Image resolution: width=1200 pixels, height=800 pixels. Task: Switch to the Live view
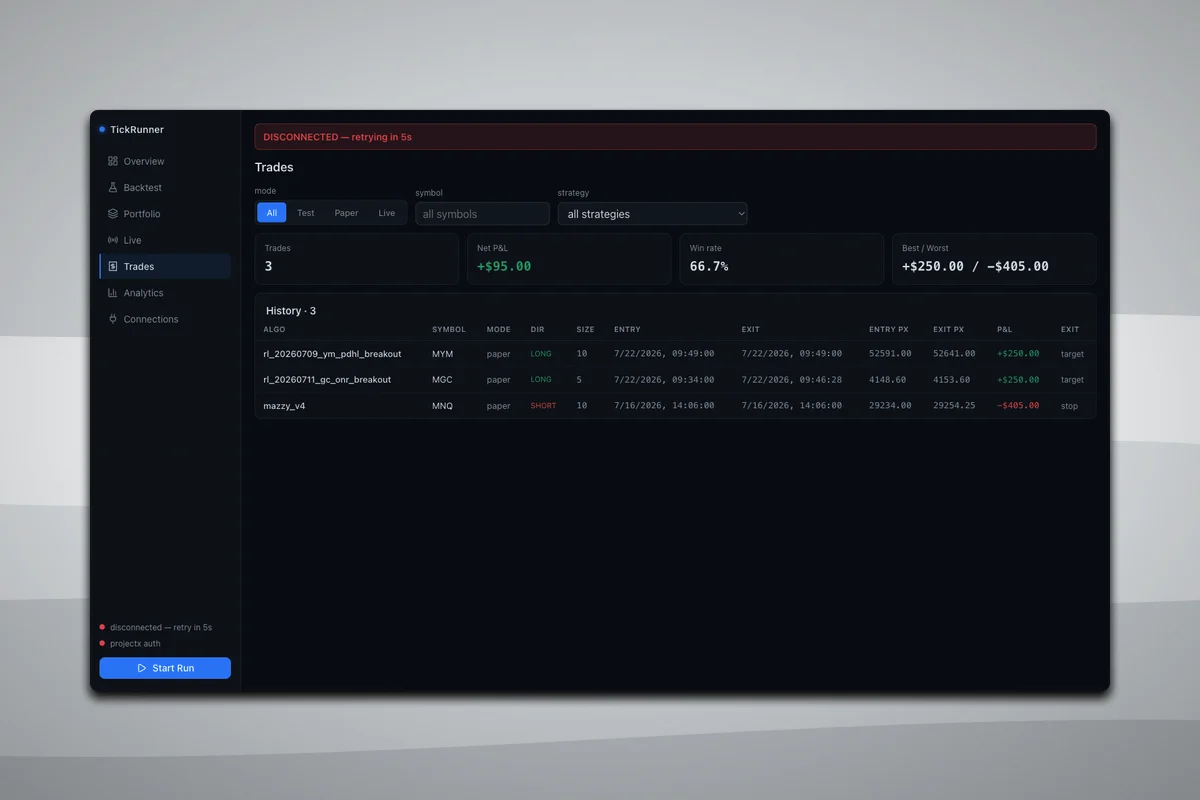point(165,240)
